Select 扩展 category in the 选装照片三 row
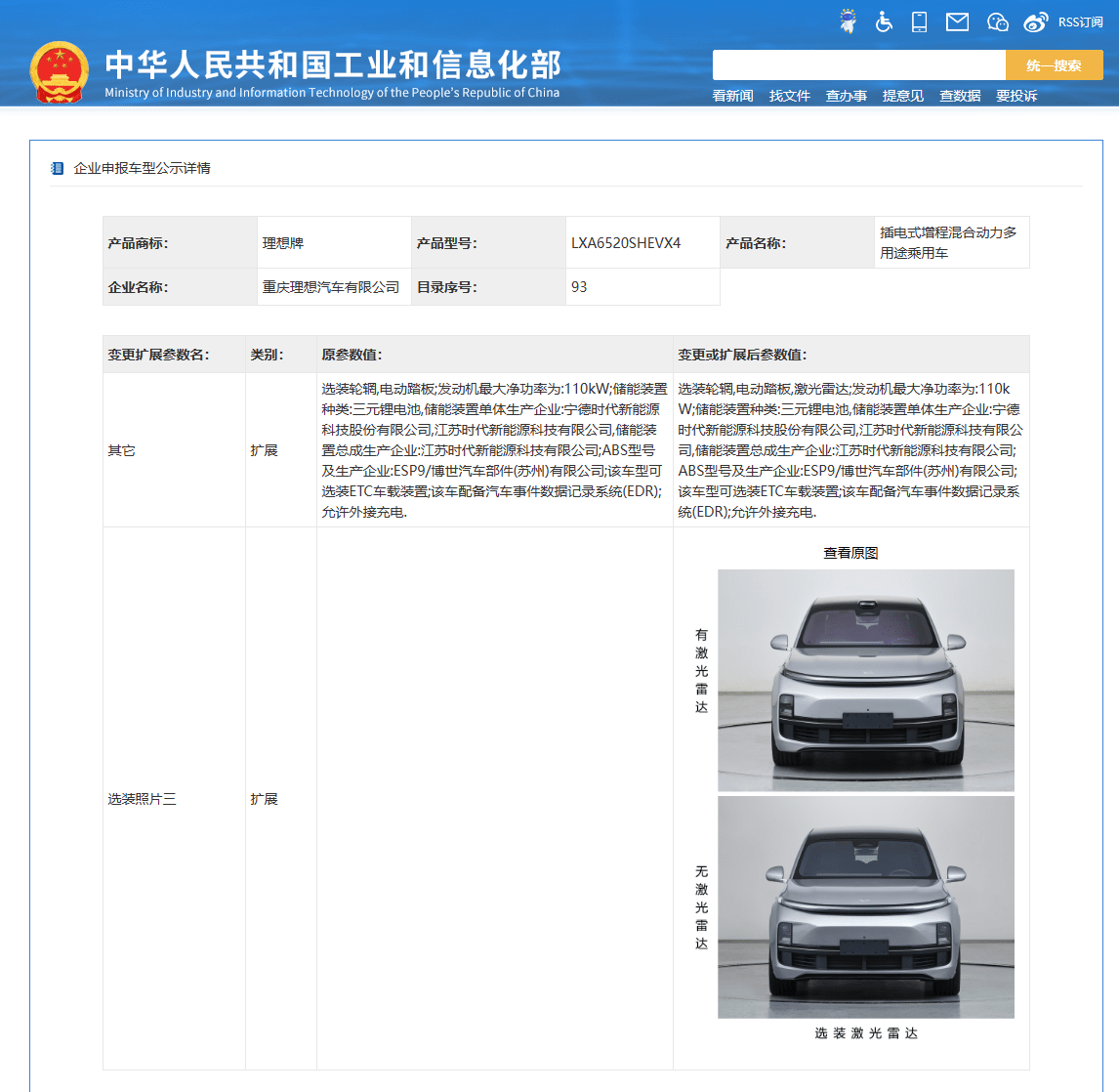Screen dimensions: 1119x1092 point(264,799)
